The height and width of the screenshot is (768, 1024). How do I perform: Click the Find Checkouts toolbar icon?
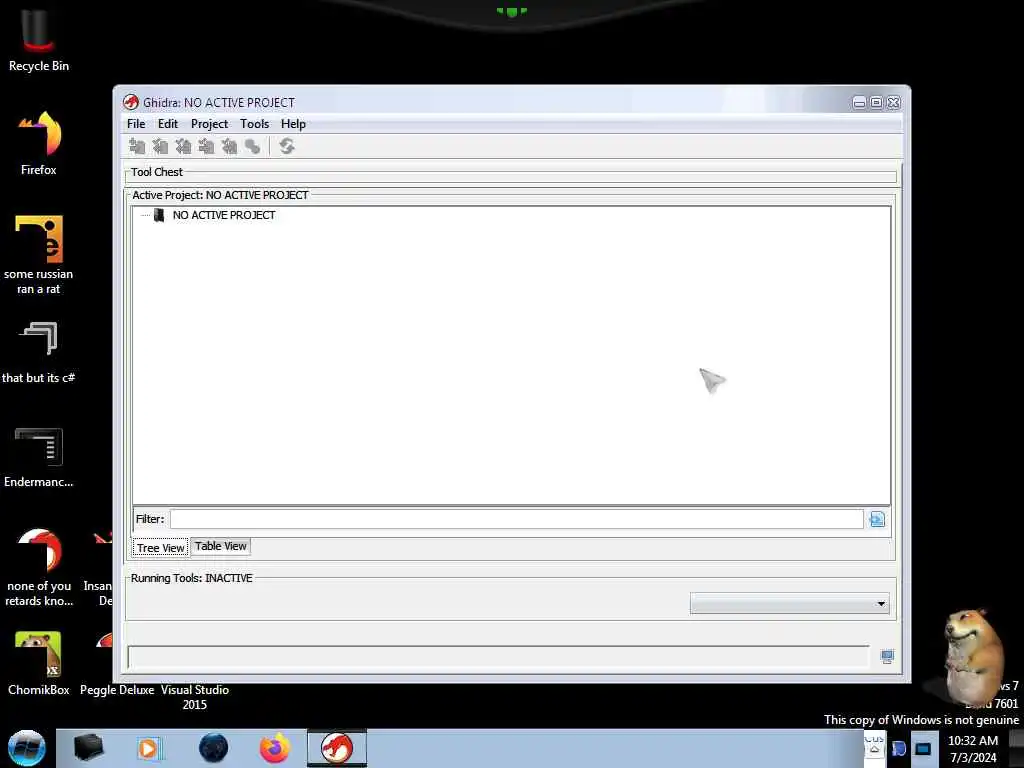click(253, 147)
